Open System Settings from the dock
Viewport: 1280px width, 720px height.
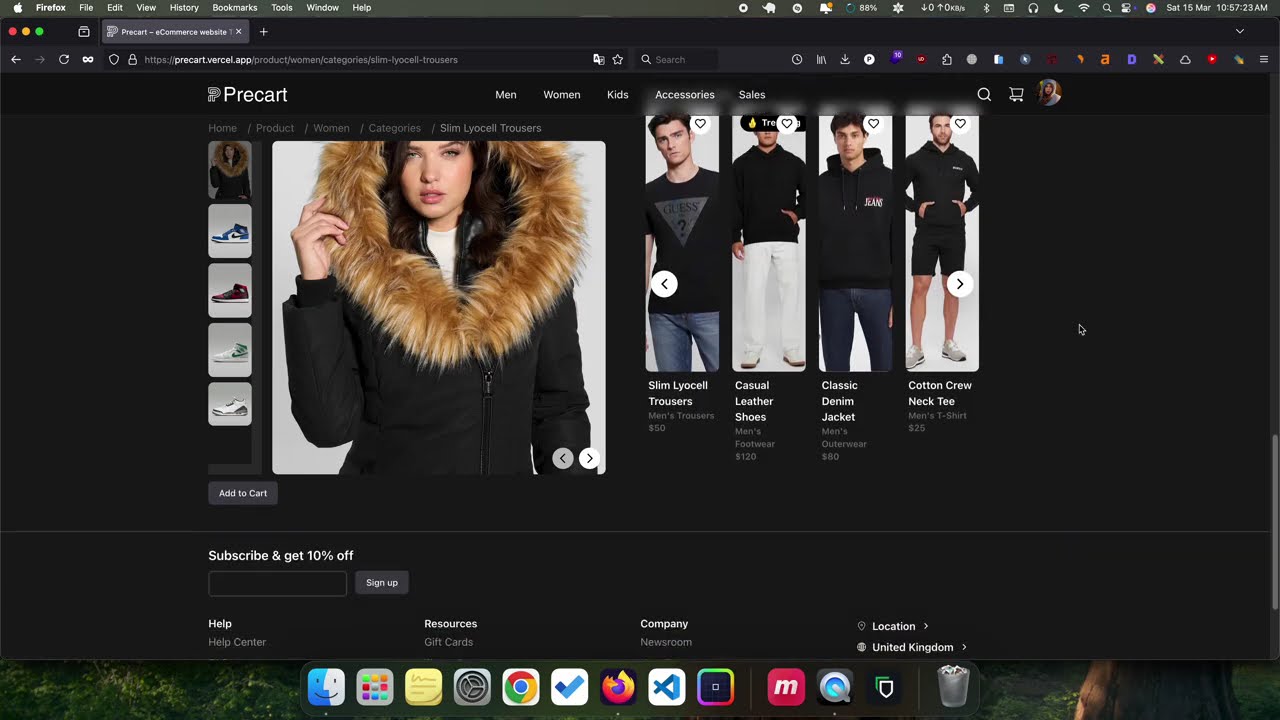[x=472, y=687]
